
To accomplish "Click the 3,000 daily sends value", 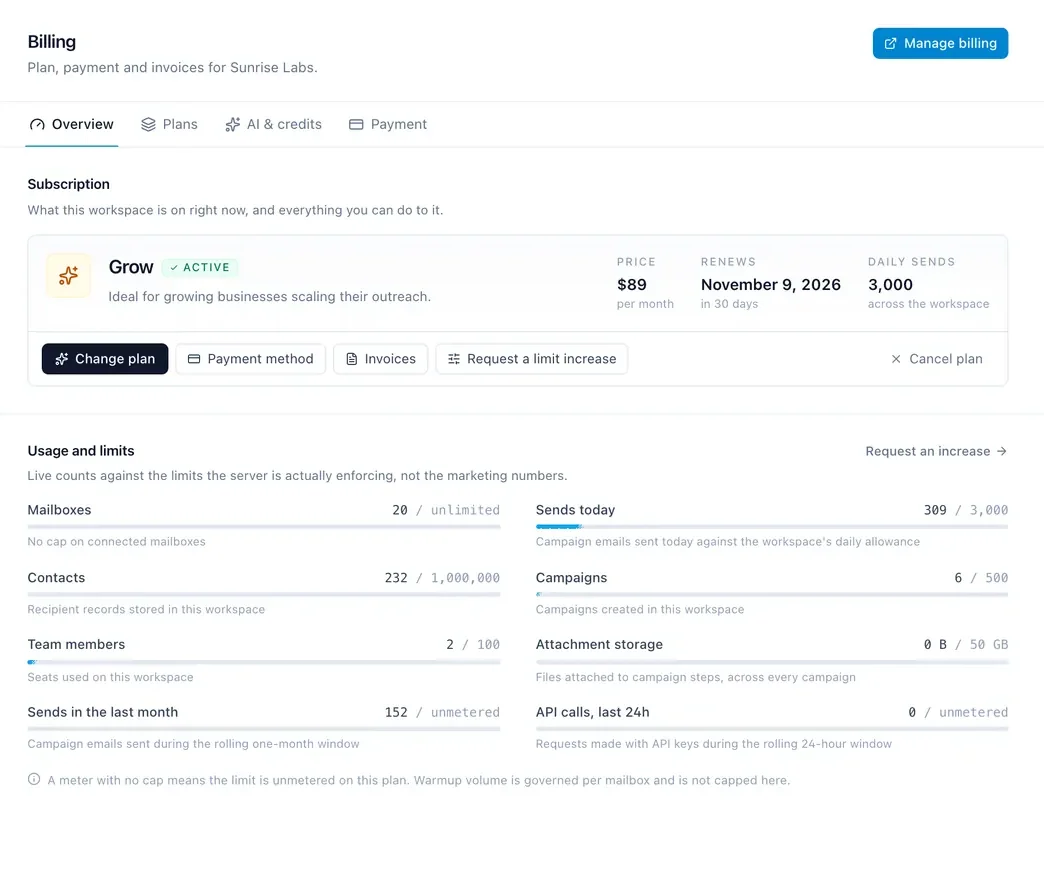I will 890,285.
